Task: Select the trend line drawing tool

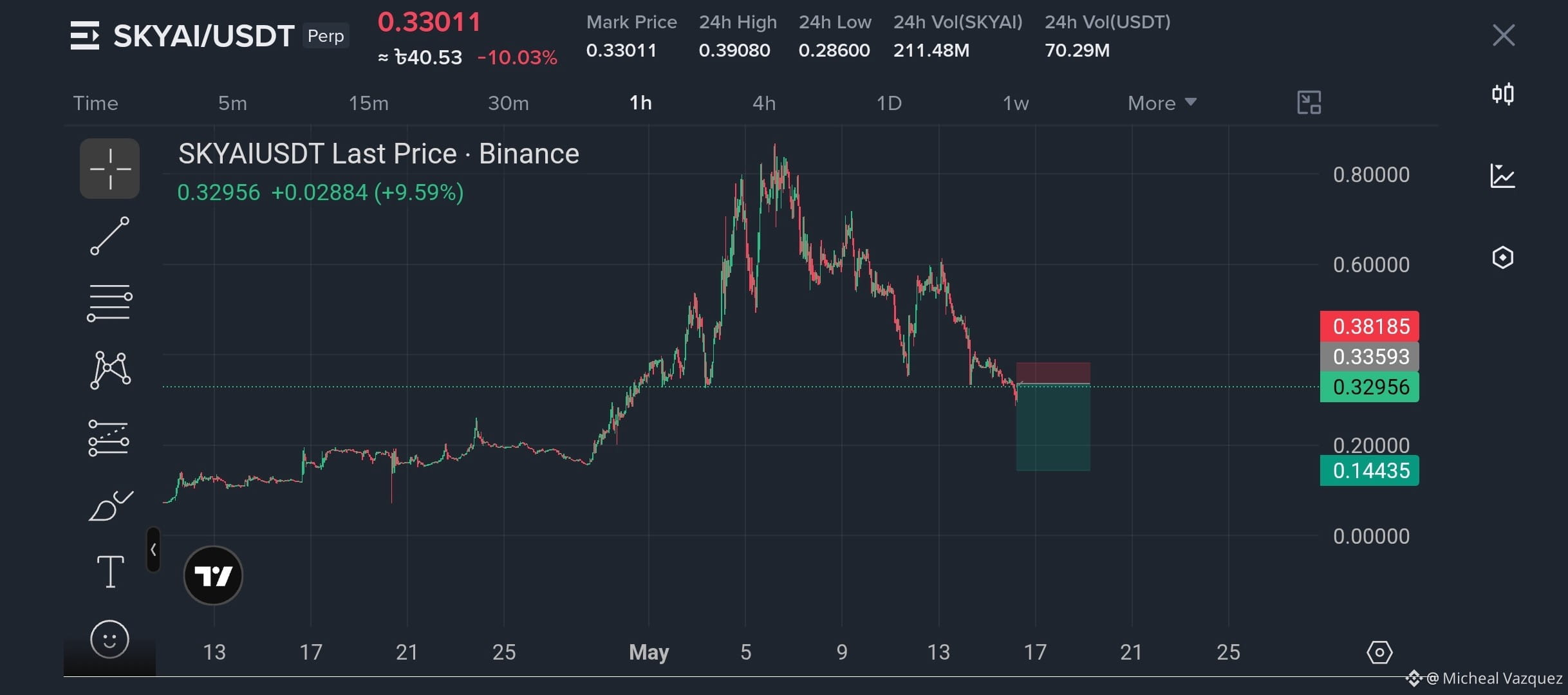Action: (x=110, y=236)
